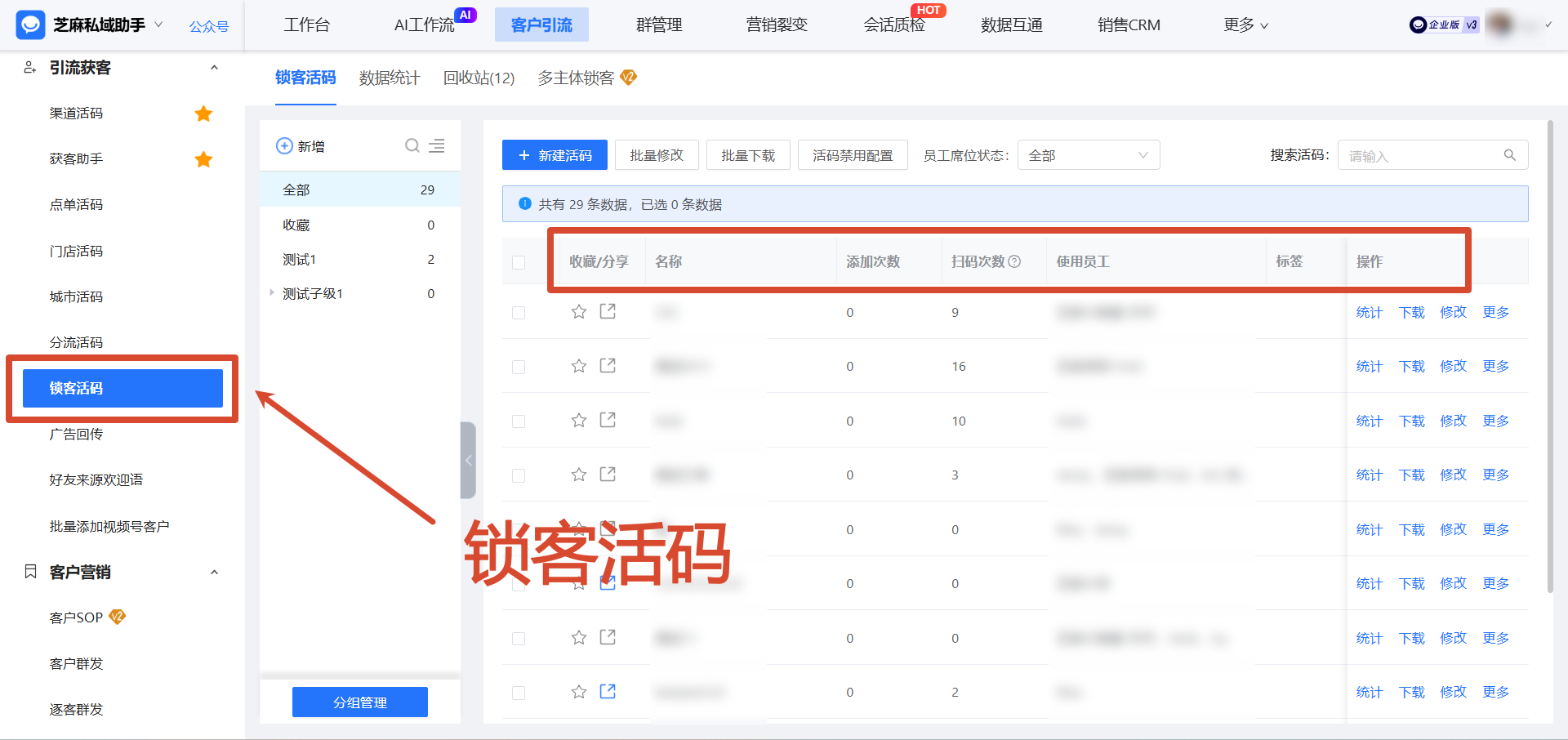
Task: Favorite the row with 10 scans
Action: click(x=579, y=421)
